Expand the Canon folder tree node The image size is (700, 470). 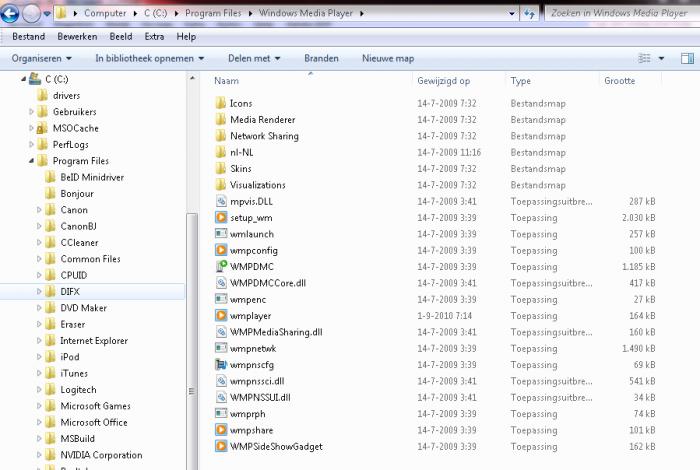tap(39, 210)
